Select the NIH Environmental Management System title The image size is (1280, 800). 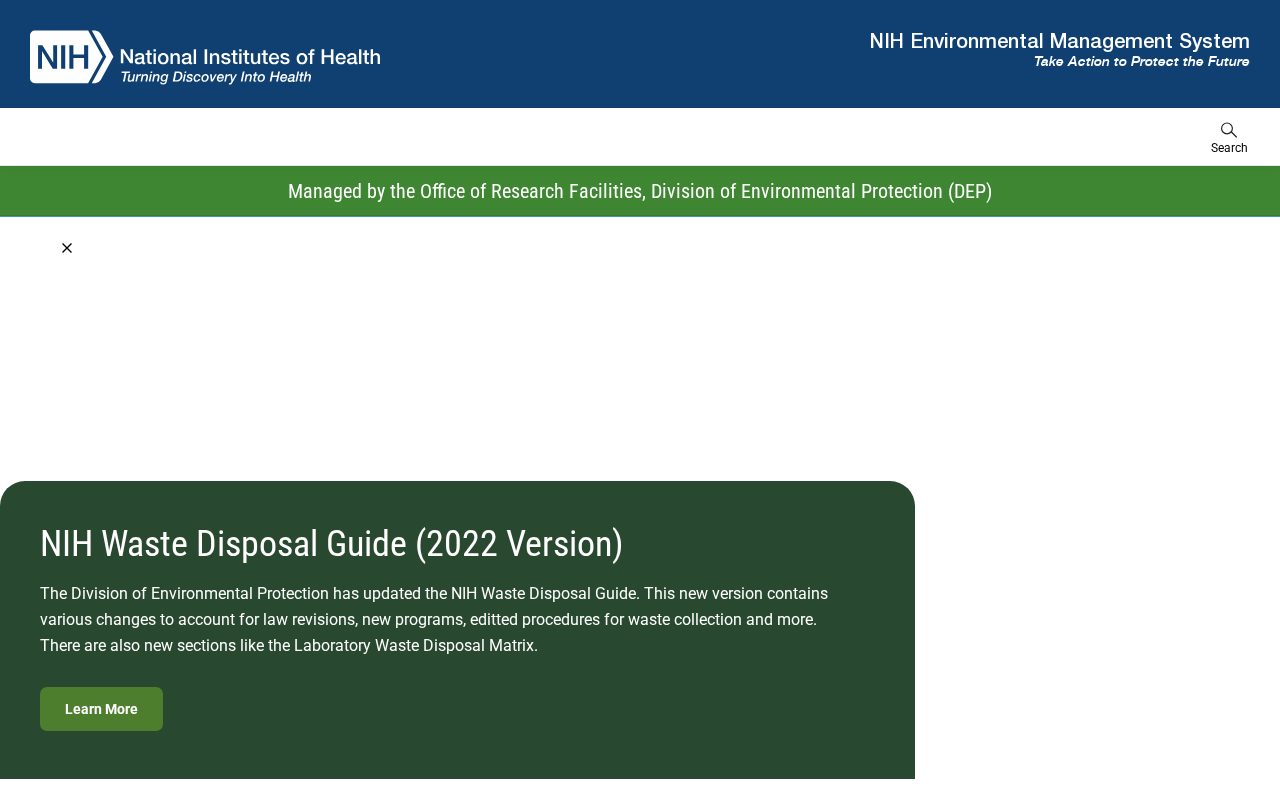coord(1059,41)
